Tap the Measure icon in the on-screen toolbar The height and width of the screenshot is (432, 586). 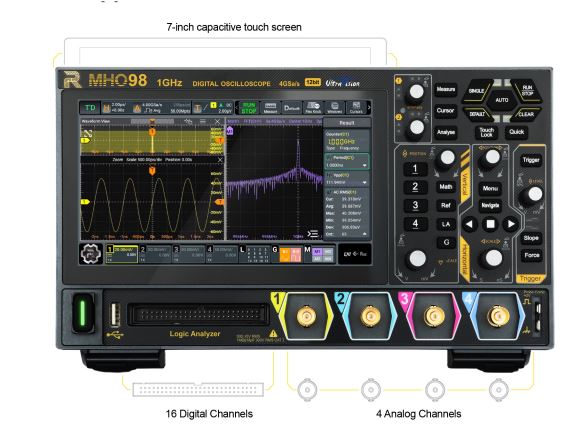tap(270, 108)
